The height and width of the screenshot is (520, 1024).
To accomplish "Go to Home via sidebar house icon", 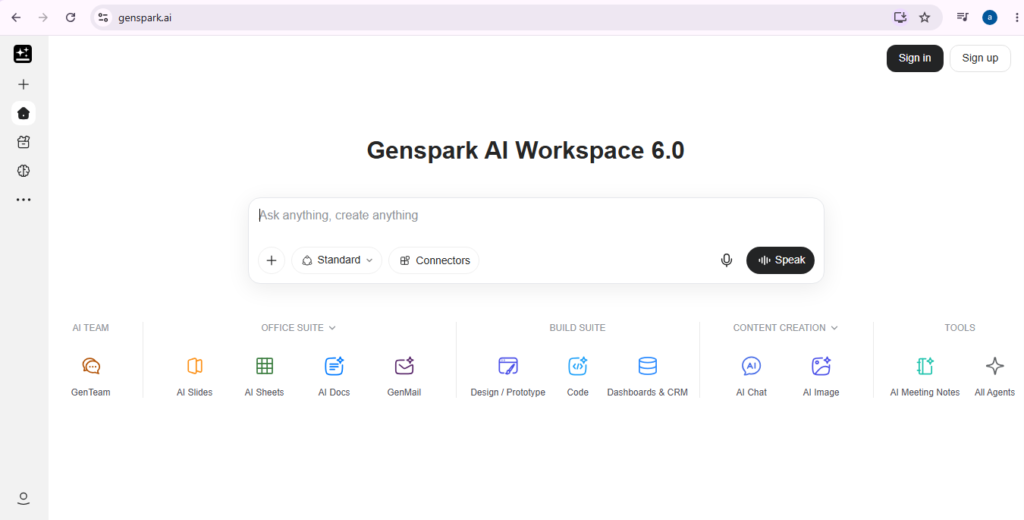I will [x=24, y=114].
